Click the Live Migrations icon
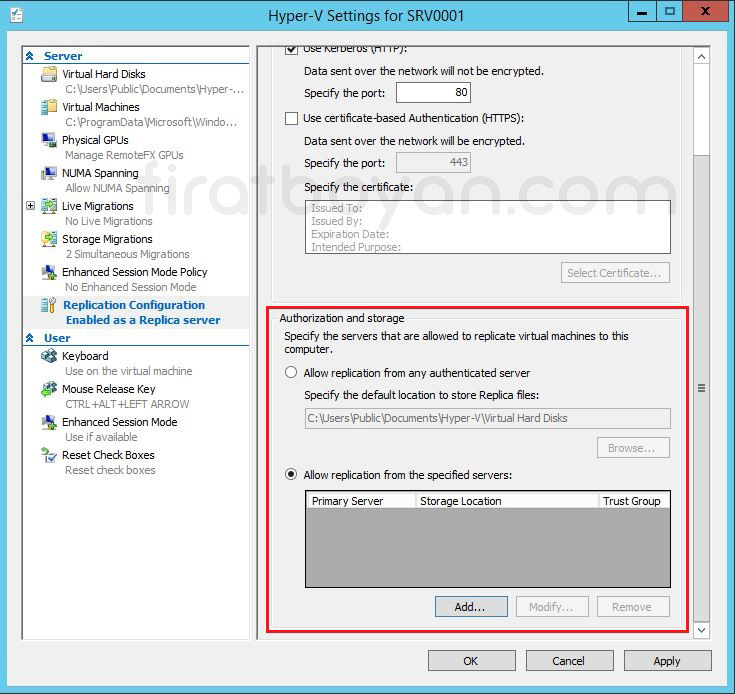Viewport: 735px width, 694px height. point(49,206)
